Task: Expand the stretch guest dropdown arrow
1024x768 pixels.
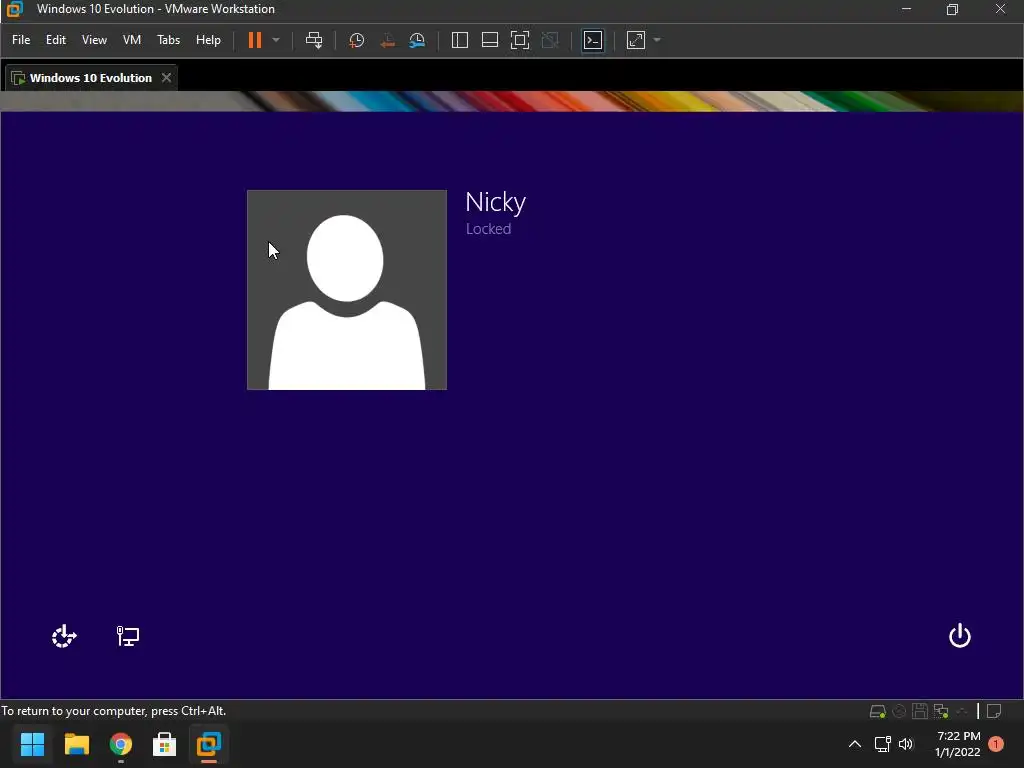Action: pyautogui.click(x=657, y=40)
